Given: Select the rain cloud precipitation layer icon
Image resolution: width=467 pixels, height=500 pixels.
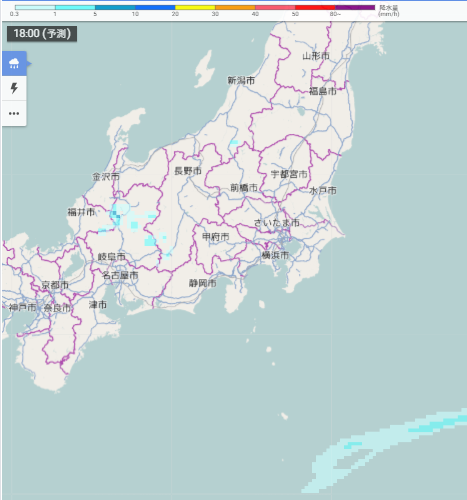Looking at the screenshot, I should tap(14, 63).
